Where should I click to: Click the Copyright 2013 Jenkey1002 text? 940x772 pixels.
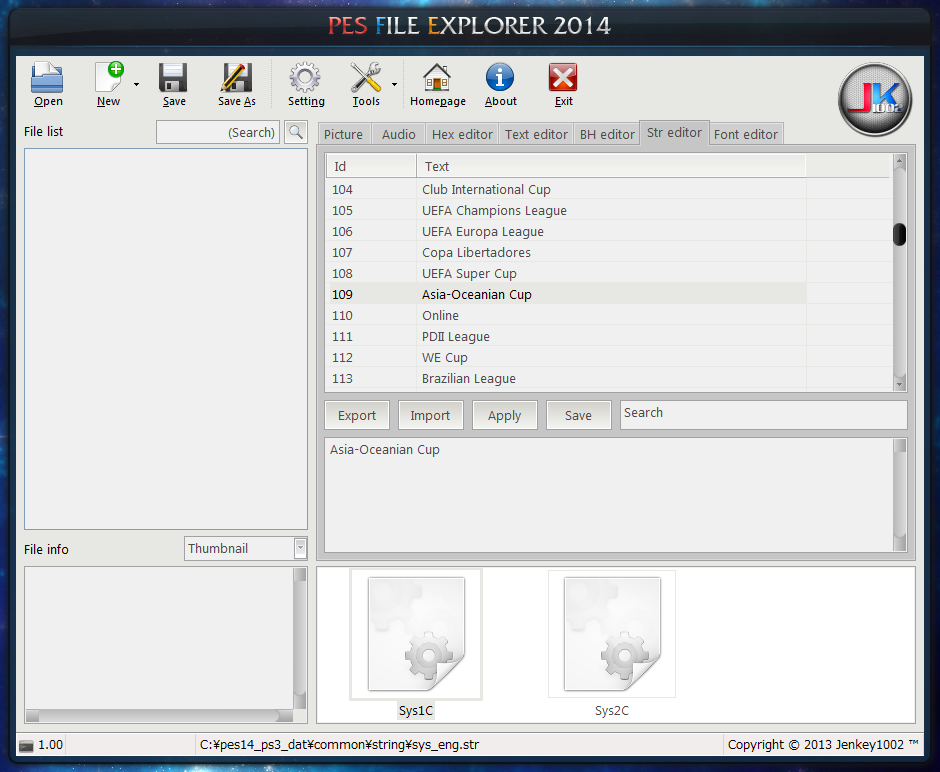tap(822, 744)
